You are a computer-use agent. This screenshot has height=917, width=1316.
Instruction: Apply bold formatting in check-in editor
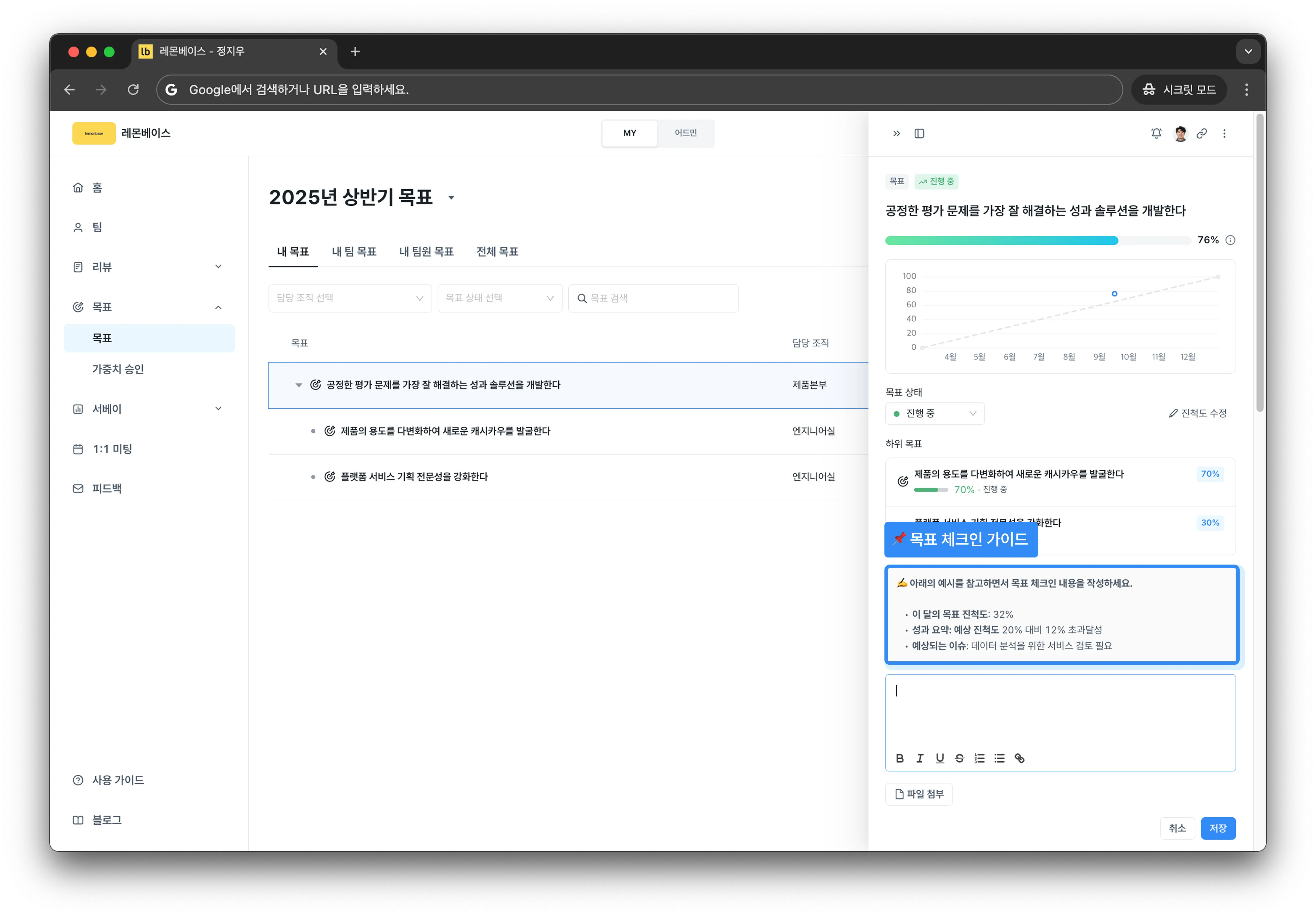(900, 758)
